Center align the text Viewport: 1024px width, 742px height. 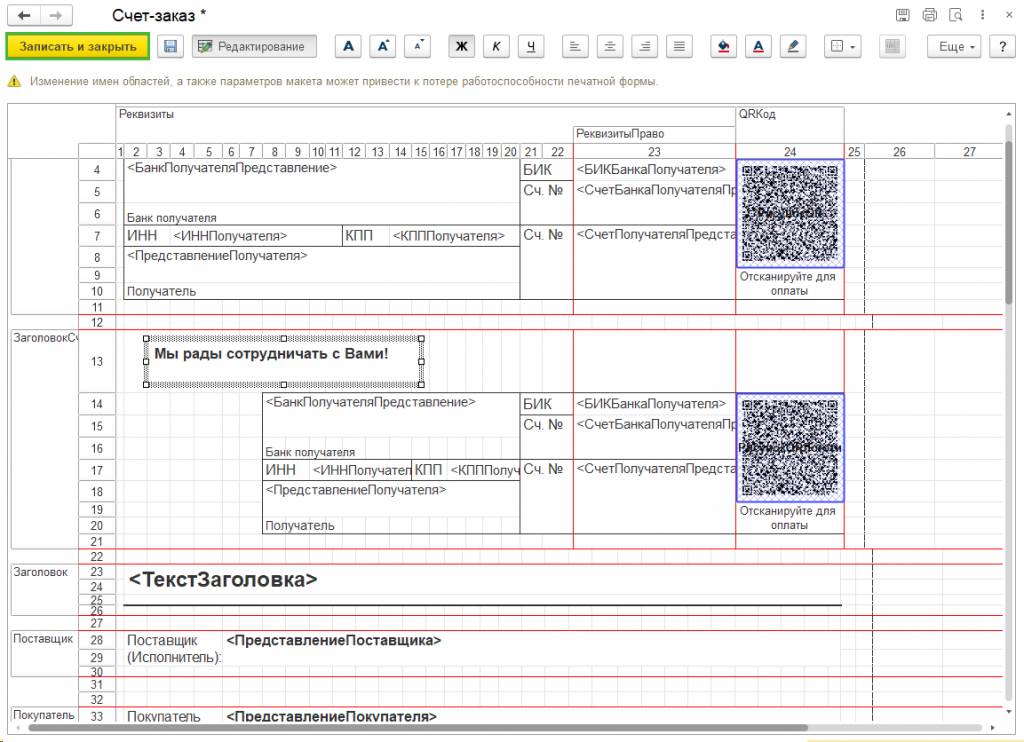pyautogui.click(x=610, y=46)
